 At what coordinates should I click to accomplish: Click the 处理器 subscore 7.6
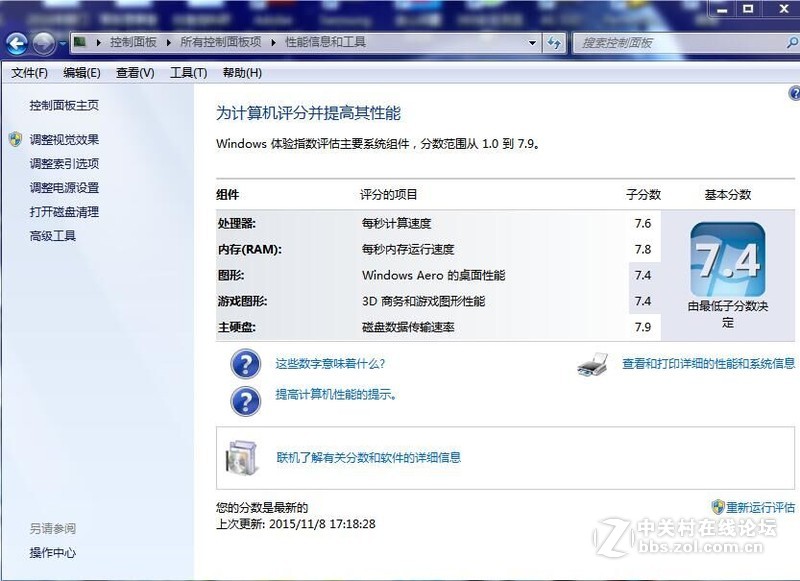643,223
